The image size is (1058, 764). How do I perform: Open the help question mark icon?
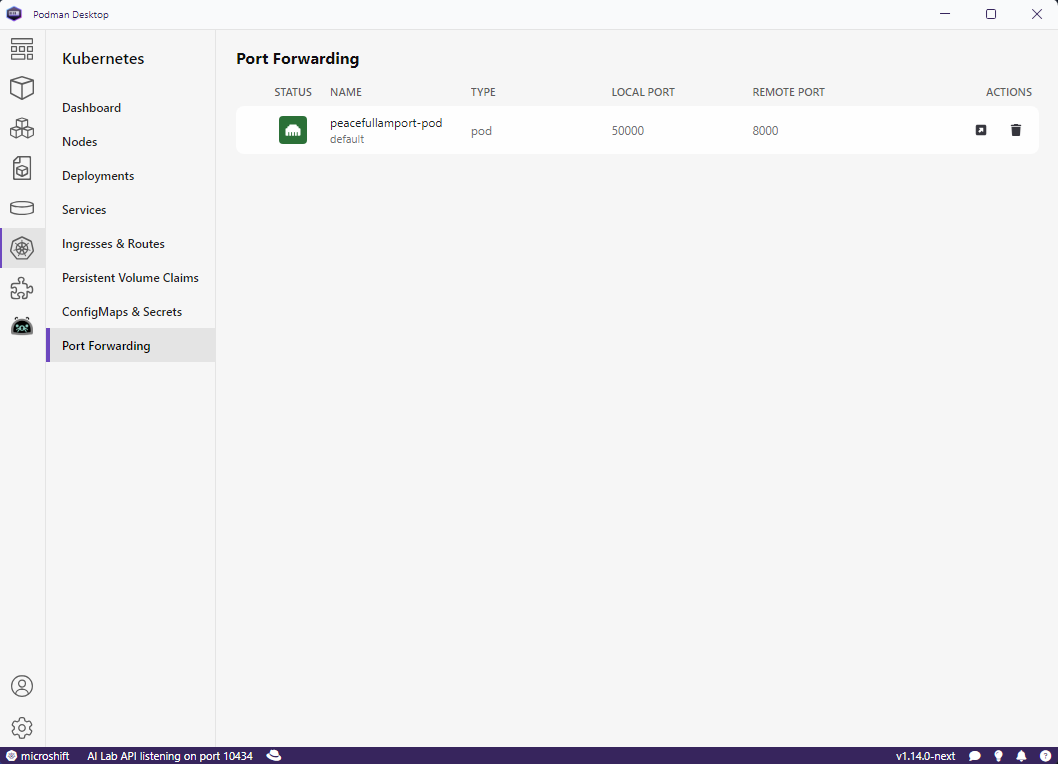coord(1044,755)
